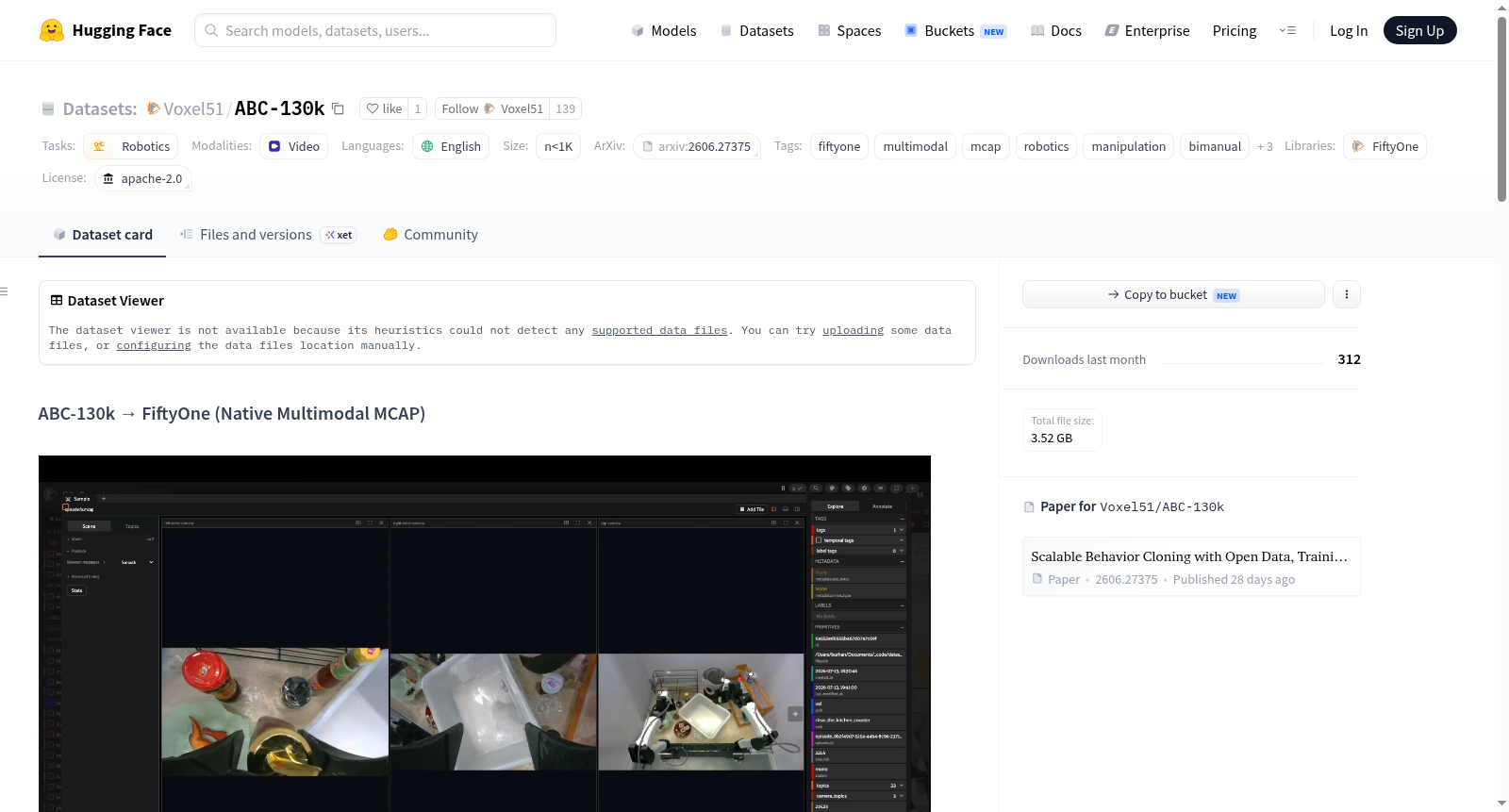The width and height of the screenshot is (1509, 812).
Task: Open Buckets in the top navigation
Action: [x=955, y=31]
